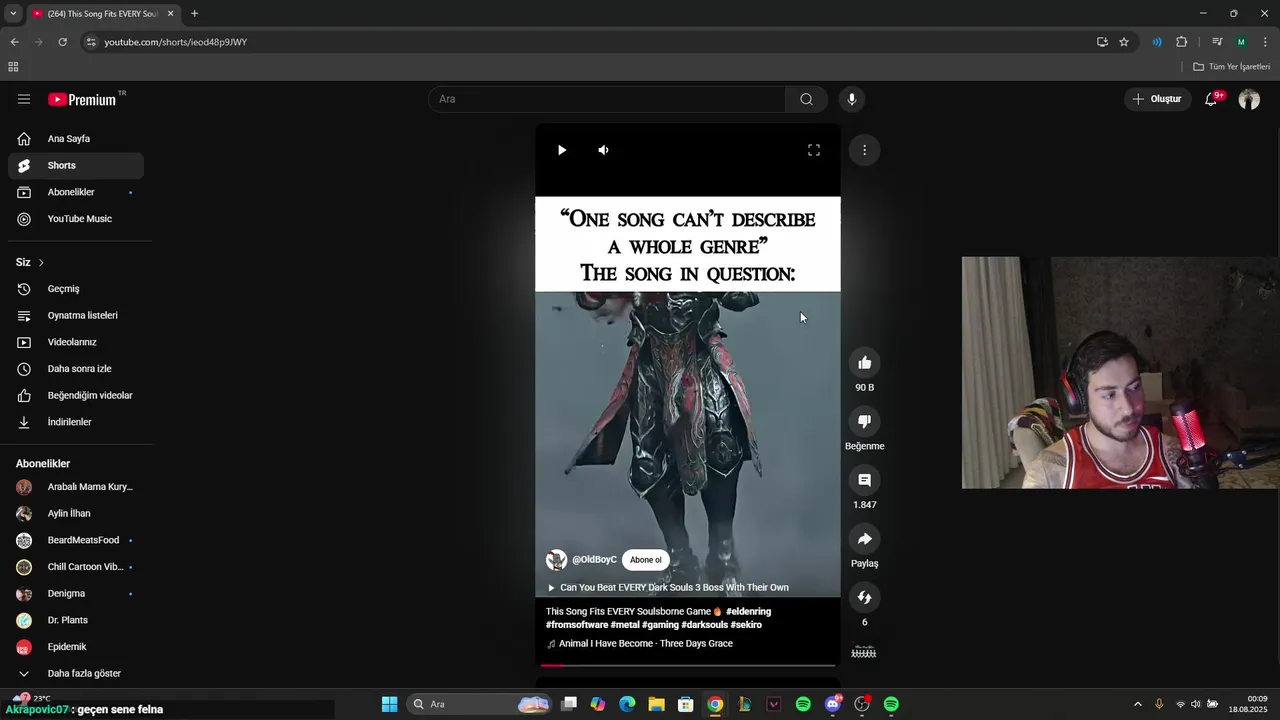Viewport: 1280px width, 720px height.
Task: Open Beğendiğim videolar list
Action: click(76, 395)
